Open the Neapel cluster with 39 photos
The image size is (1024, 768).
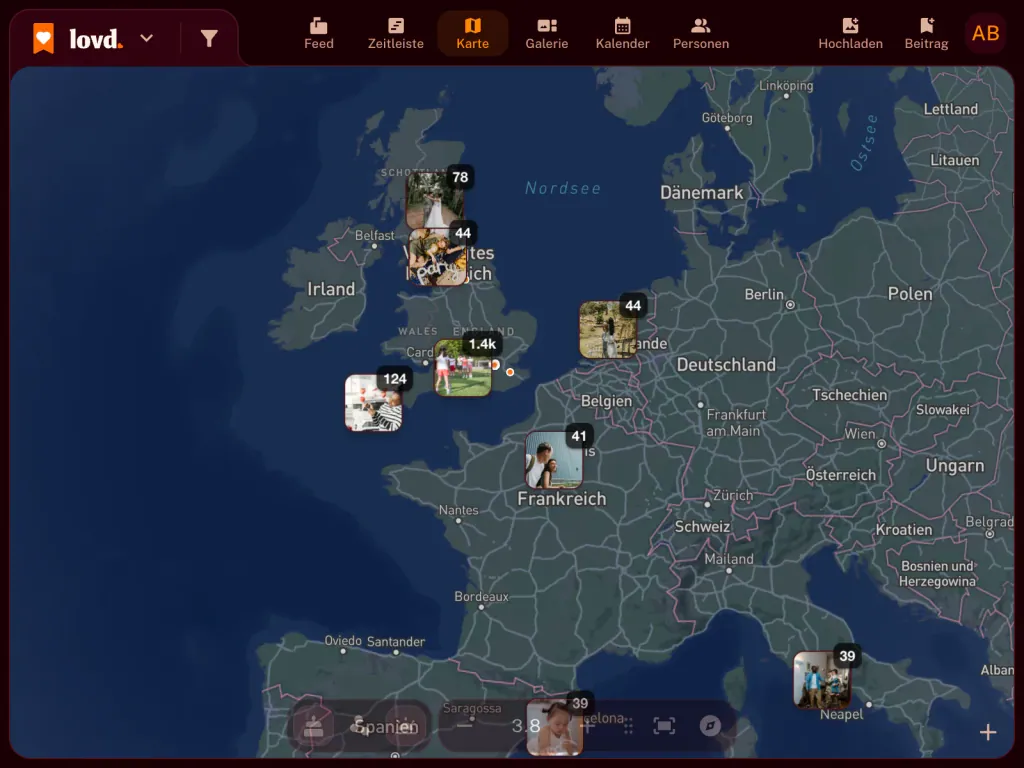pos(822,680)
